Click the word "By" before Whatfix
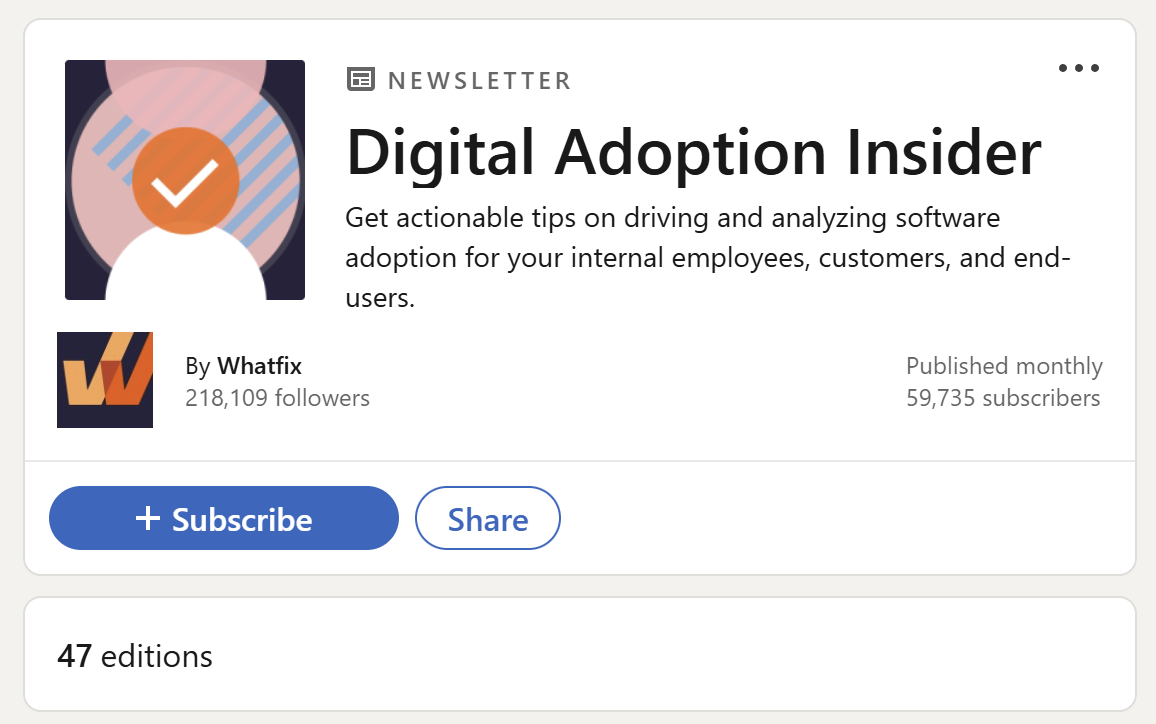 198,366
